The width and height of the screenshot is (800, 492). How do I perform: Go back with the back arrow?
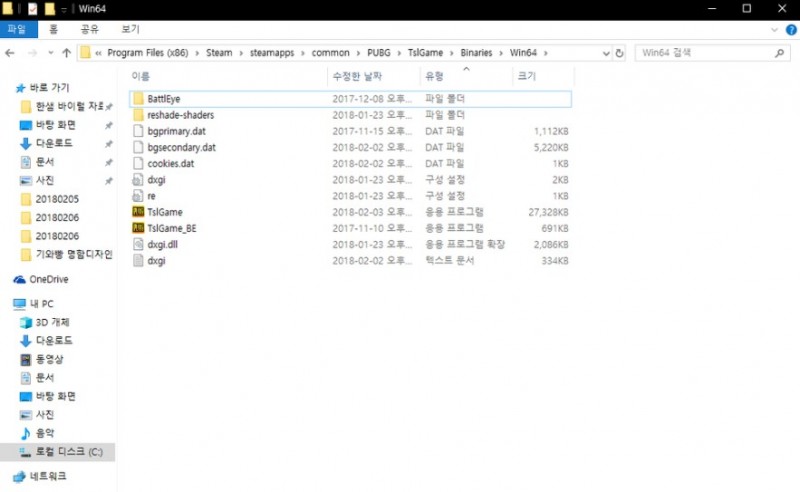coord(10,53)
